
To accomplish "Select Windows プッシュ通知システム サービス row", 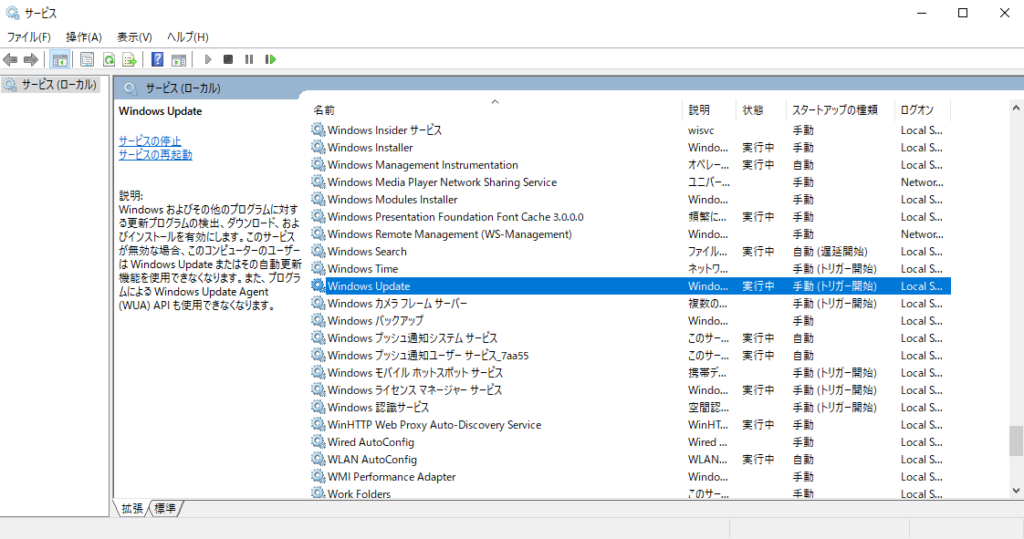I will (630, 338).
